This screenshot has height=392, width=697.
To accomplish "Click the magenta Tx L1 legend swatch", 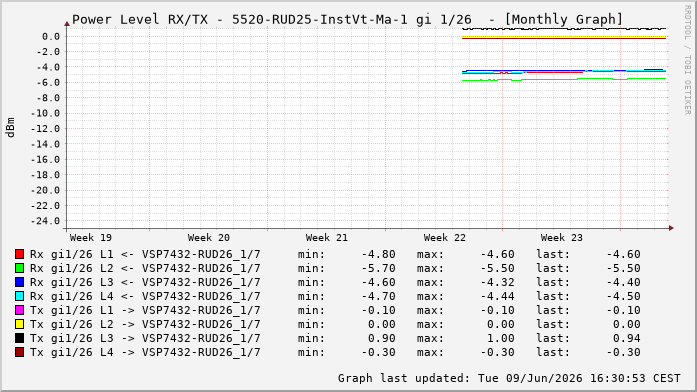I will click(x=20, y=310).
